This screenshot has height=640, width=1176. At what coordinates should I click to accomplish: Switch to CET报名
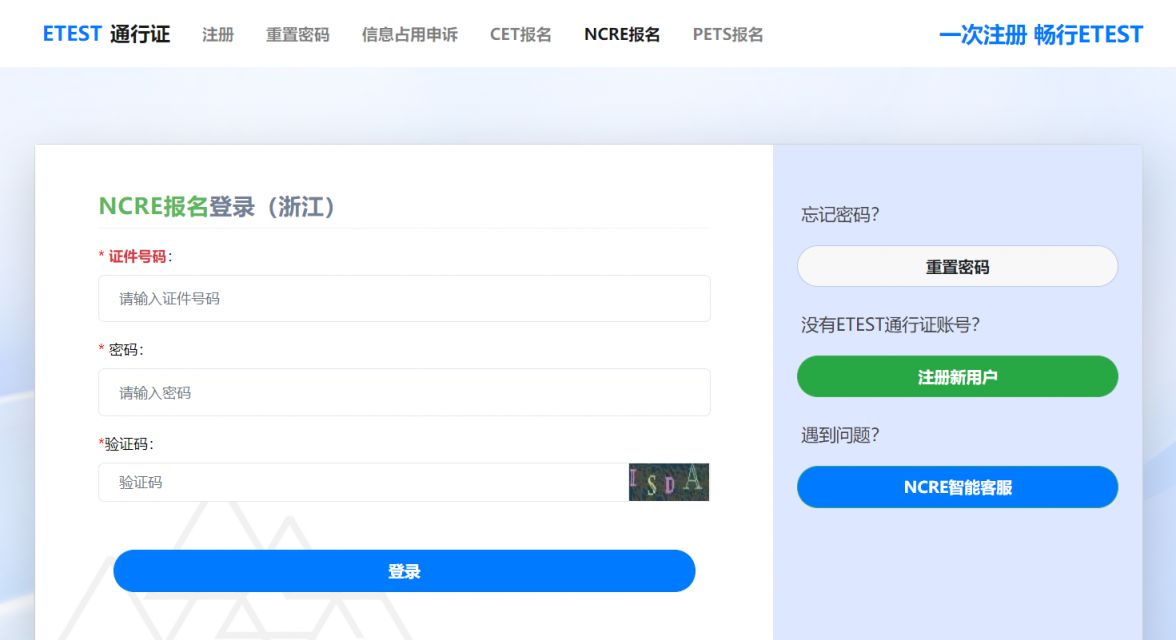pyautogui.click(x=520, y=35)
